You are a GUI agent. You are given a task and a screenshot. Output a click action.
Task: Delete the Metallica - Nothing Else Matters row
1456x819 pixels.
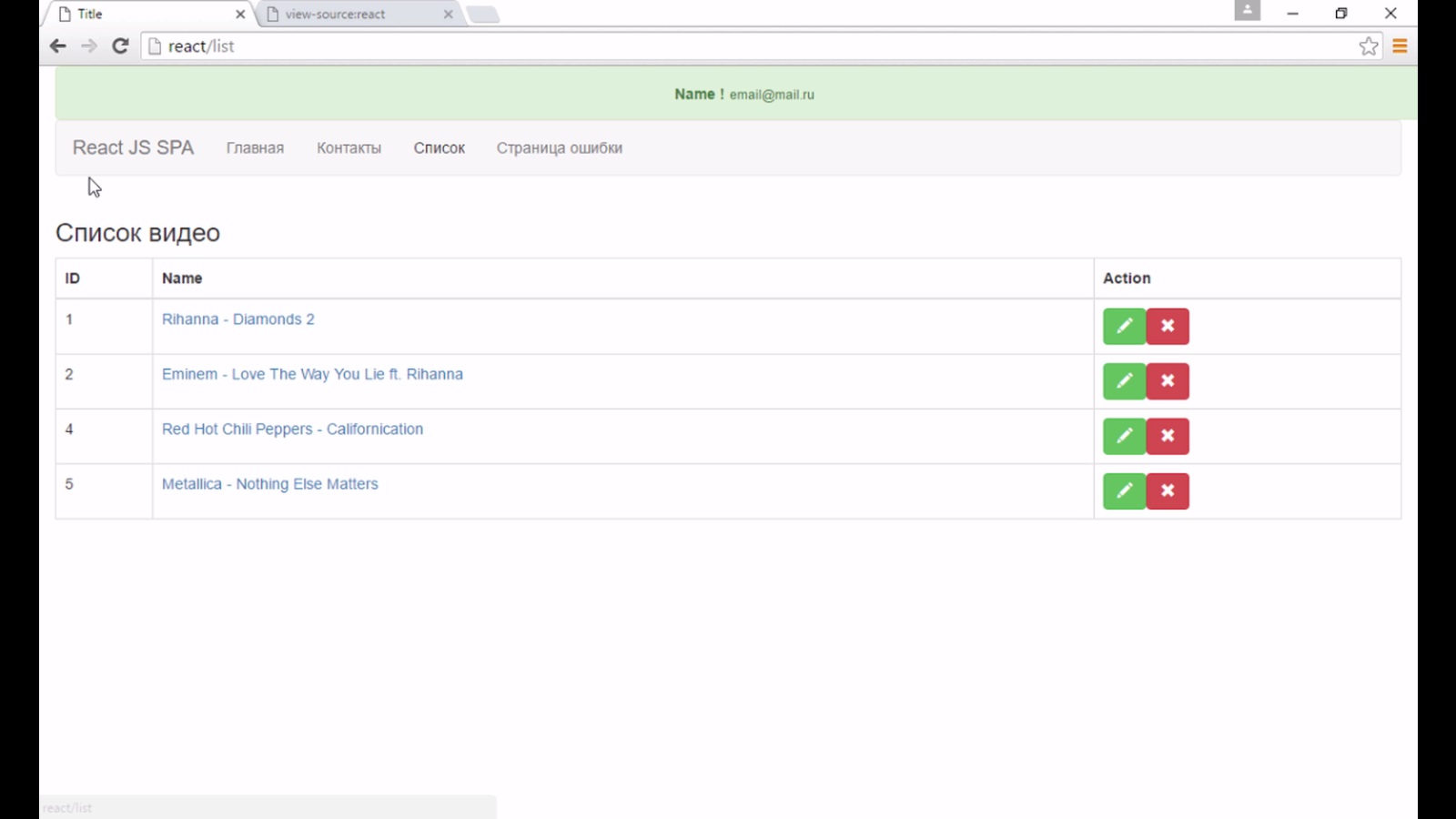pos(1168,491)
